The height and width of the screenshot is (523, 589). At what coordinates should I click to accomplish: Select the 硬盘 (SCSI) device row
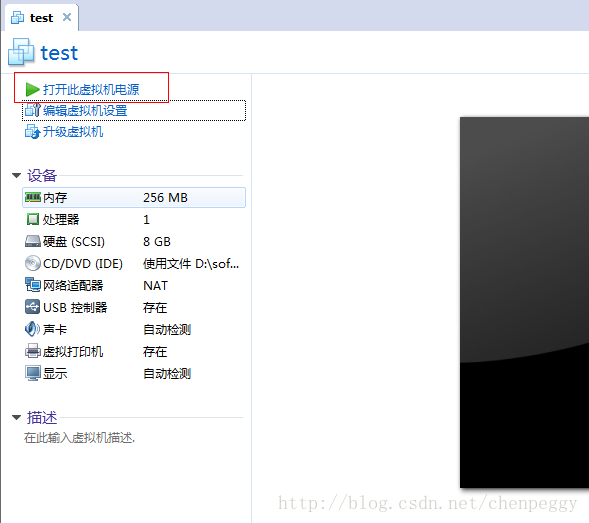[x=134, y=241]
